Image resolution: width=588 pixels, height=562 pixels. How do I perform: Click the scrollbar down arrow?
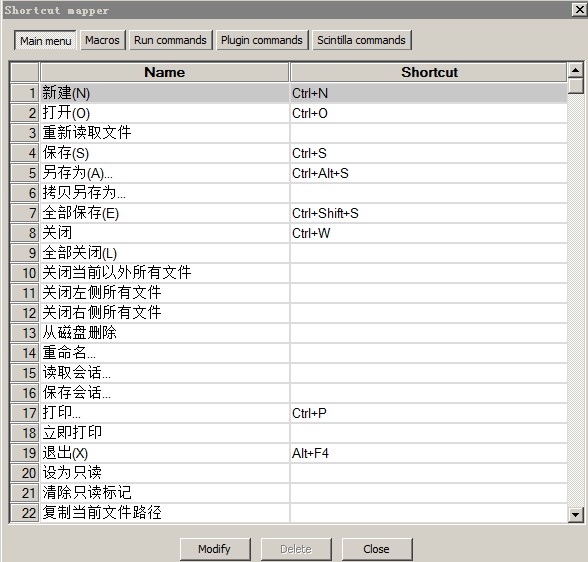575,514
